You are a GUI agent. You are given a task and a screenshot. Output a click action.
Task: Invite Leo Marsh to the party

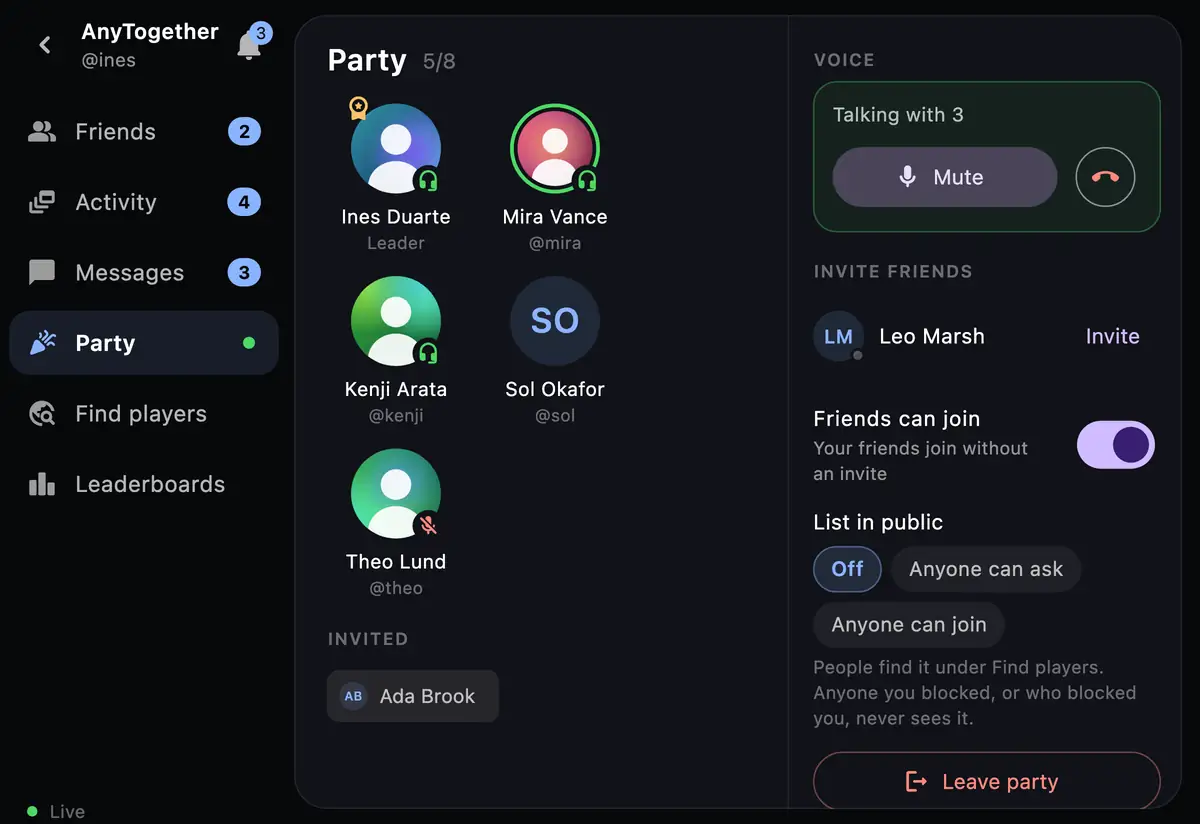[1112, 337]
